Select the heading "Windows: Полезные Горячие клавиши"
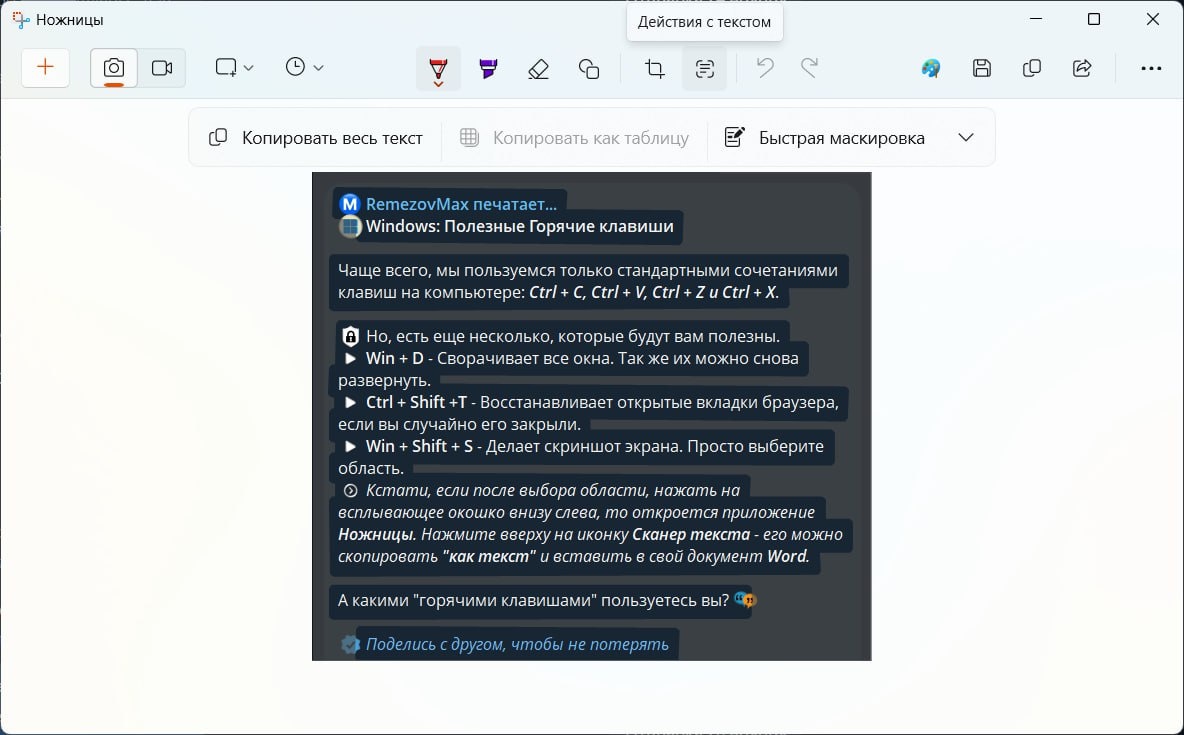Screen dimensions: 1184x735 [520, 227]
